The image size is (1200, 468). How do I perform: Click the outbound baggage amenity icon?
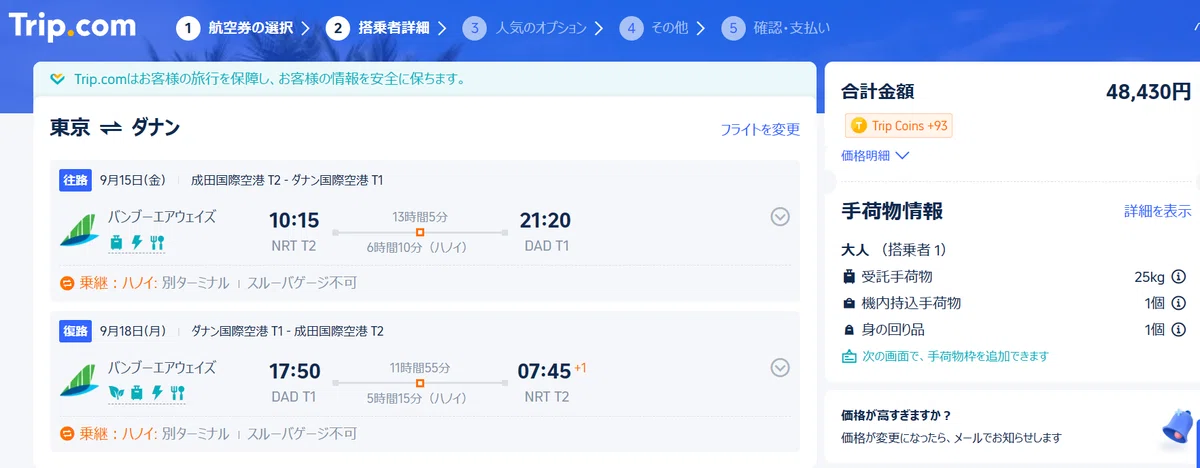(116, 242)
